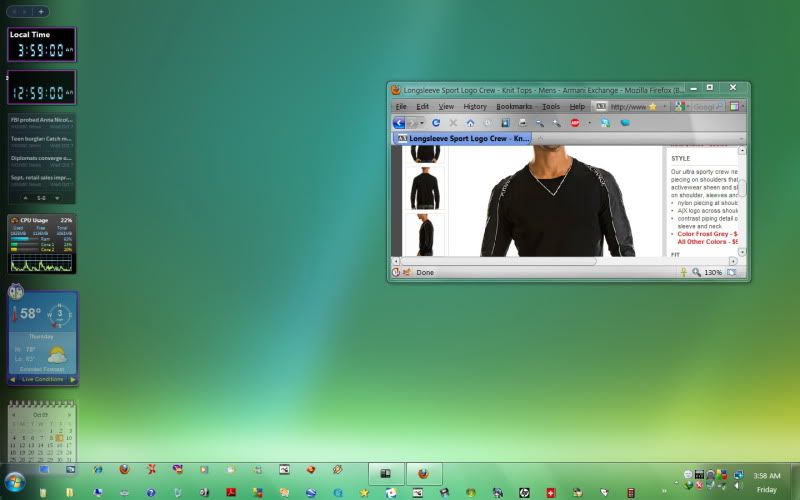Viewport: 800px width, 500px height.
Task: Open the History menu in Firefox
Action: (x=475, y=107)
